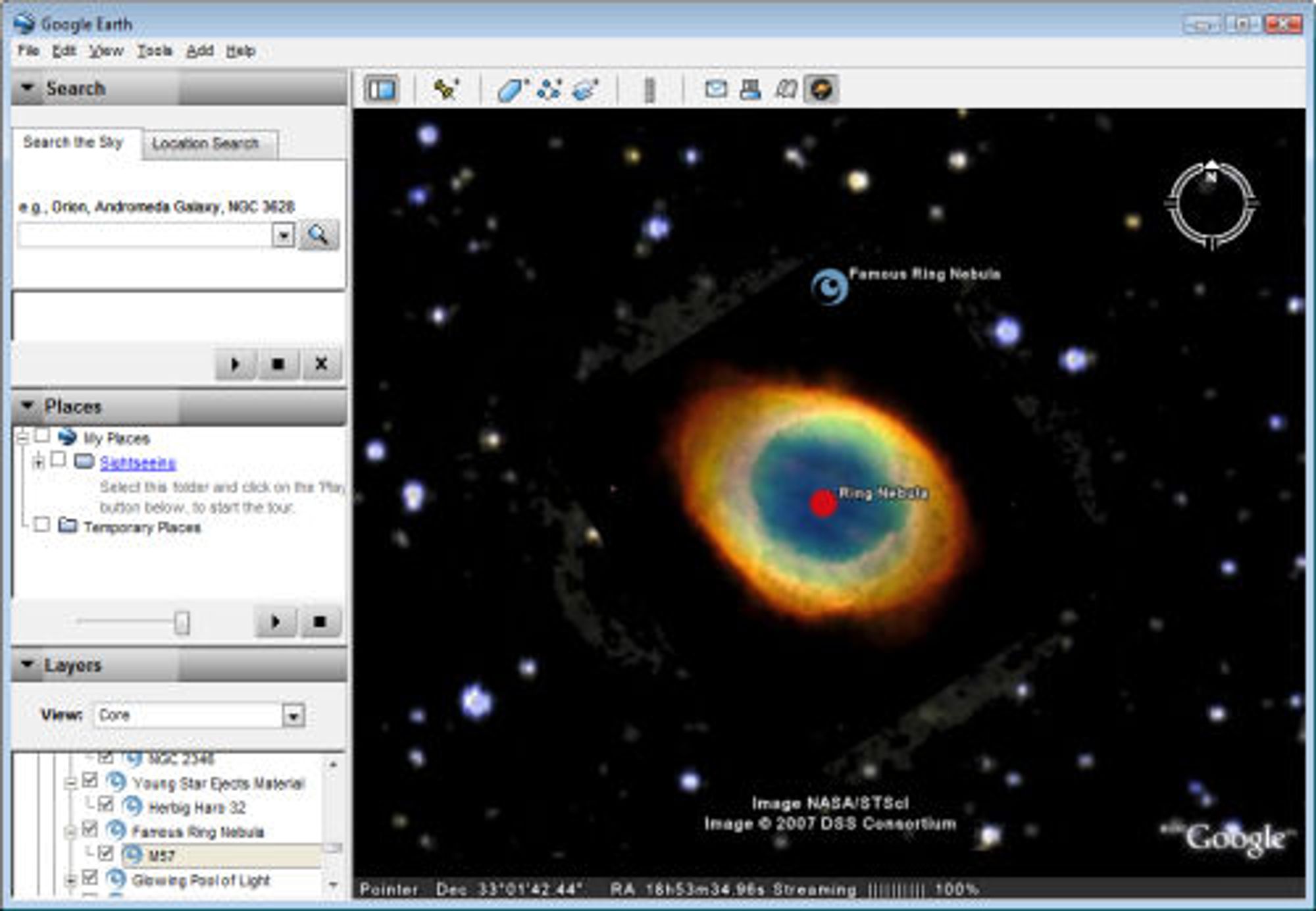Click the red Ring Nebula marker dot
The height and width of the screenshot is (911, 1316).
[822, 504]
